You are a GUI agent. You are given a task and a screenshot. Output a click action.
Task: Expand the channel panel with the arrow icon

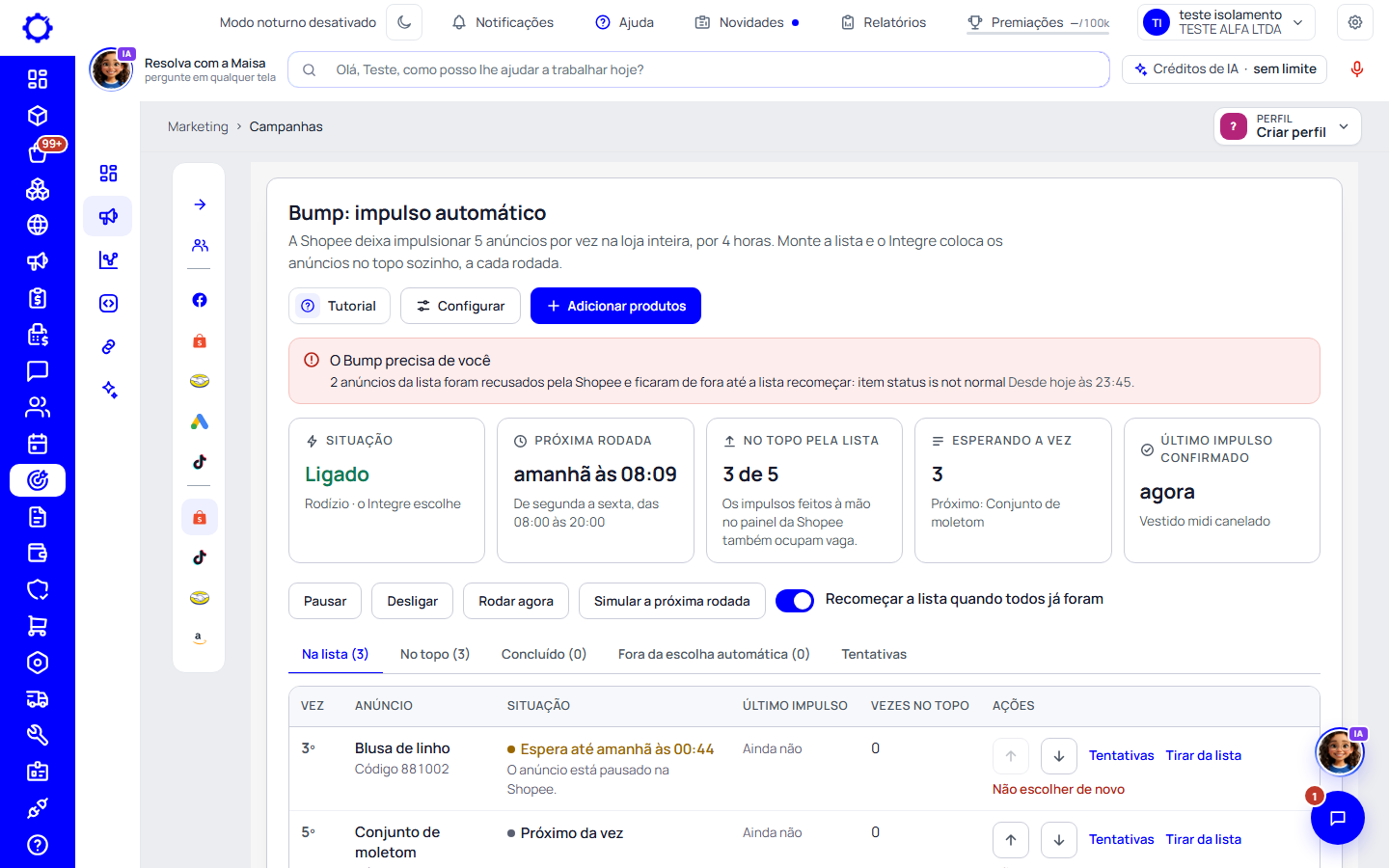(x=200, y=204)
